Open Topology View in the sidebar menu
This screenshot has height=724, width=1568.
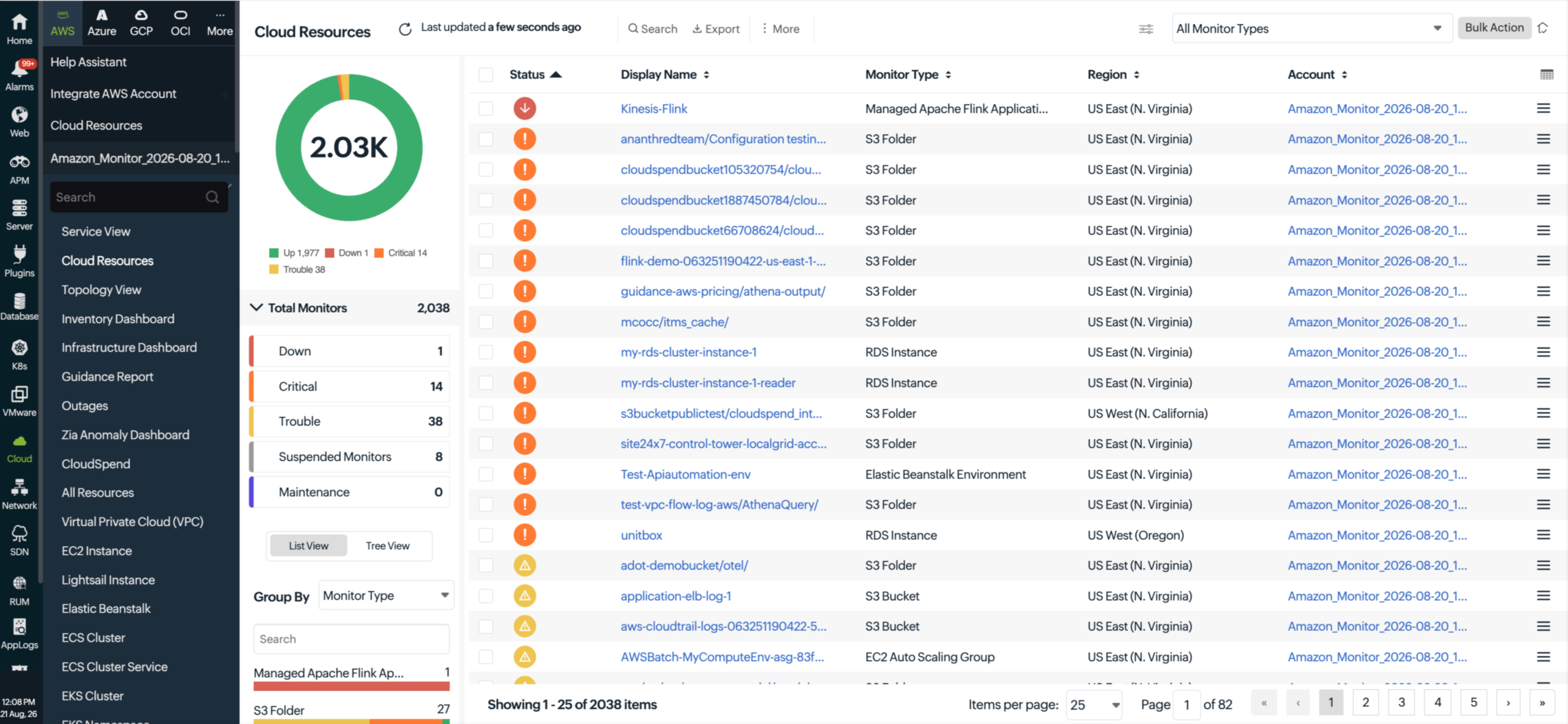101,290
